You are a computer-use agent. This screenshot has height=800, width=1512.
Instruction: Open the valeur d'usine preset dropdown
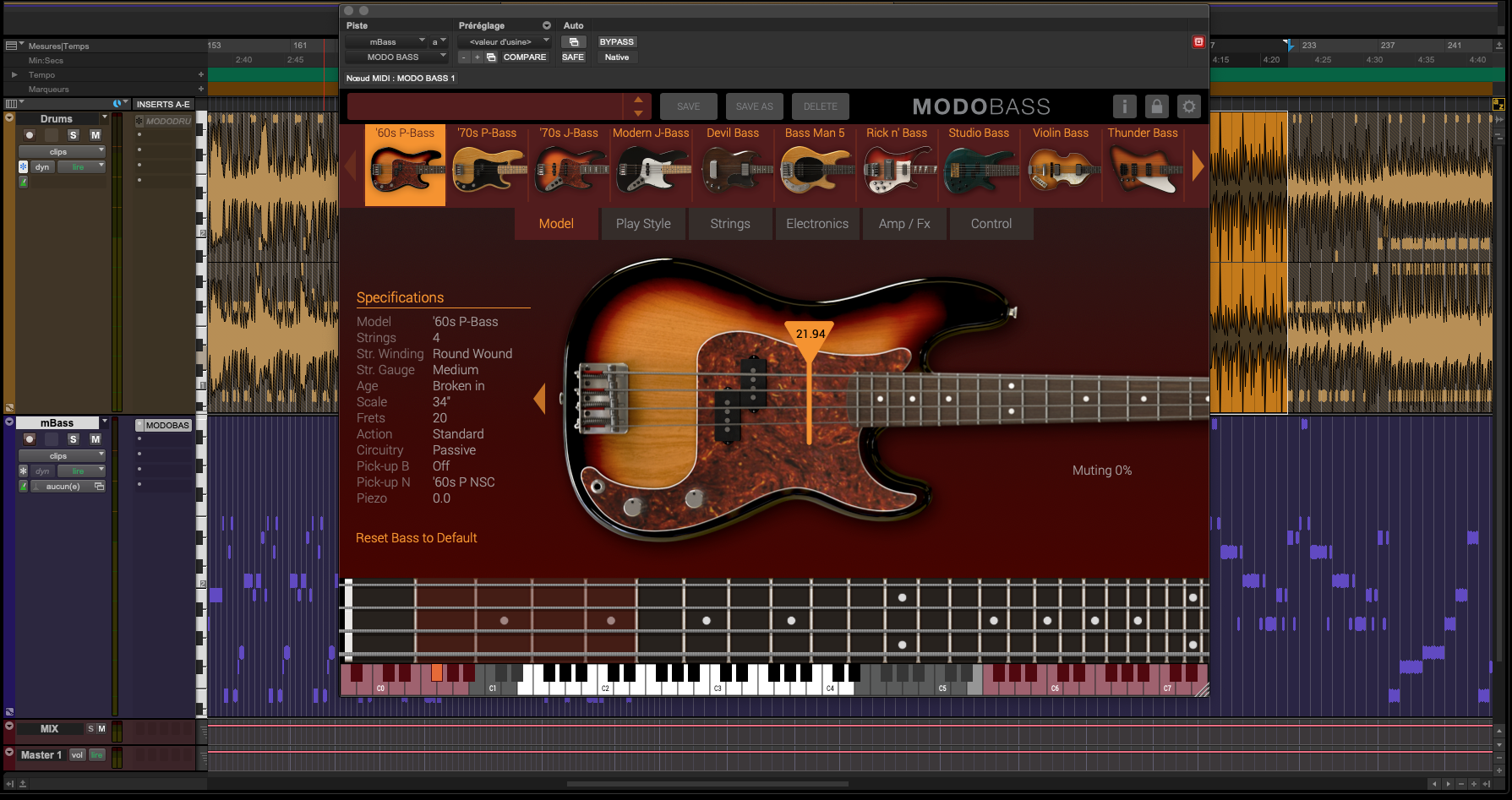pos(505,42)
